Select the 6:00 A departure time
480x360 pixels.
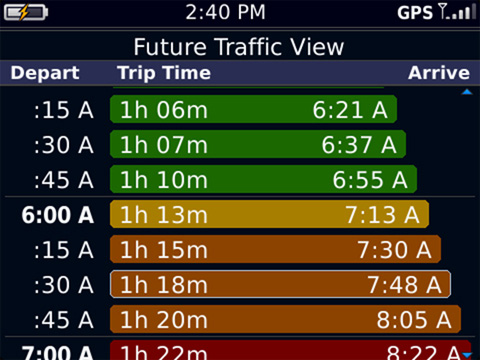[58, 215]
